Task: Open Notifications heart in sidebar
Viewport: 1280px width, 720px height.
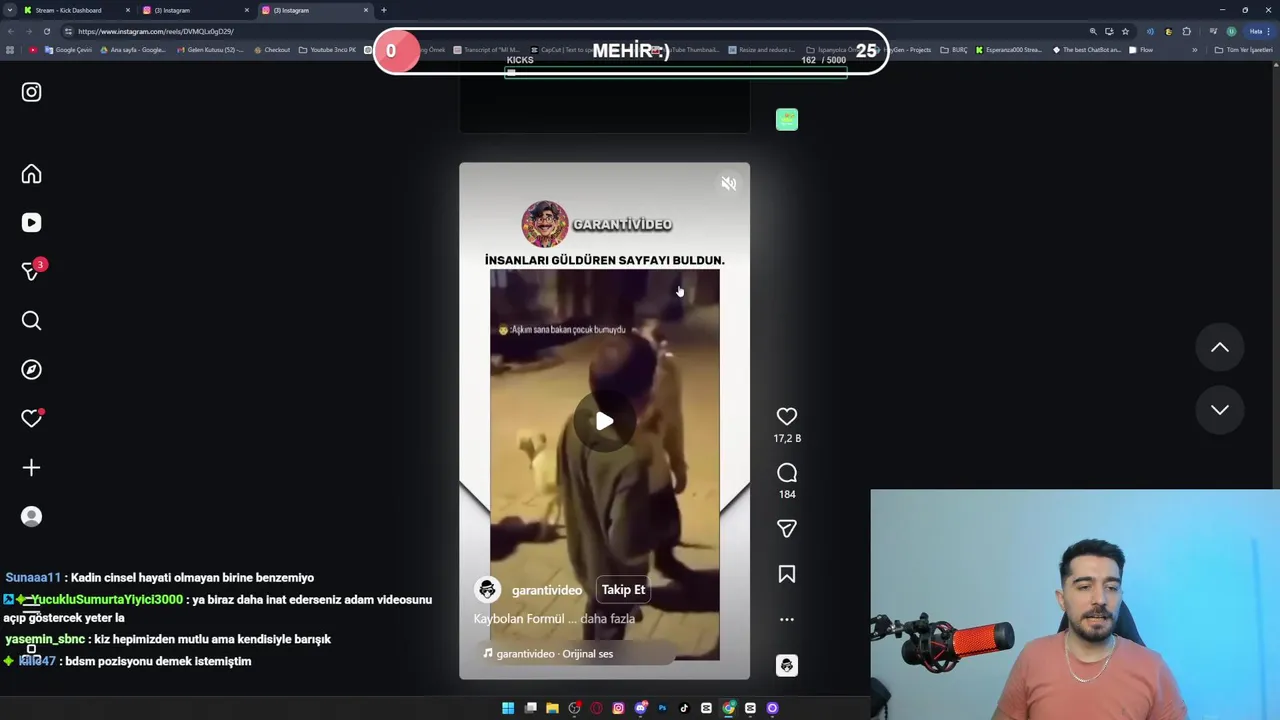Action: pos(31,418)
